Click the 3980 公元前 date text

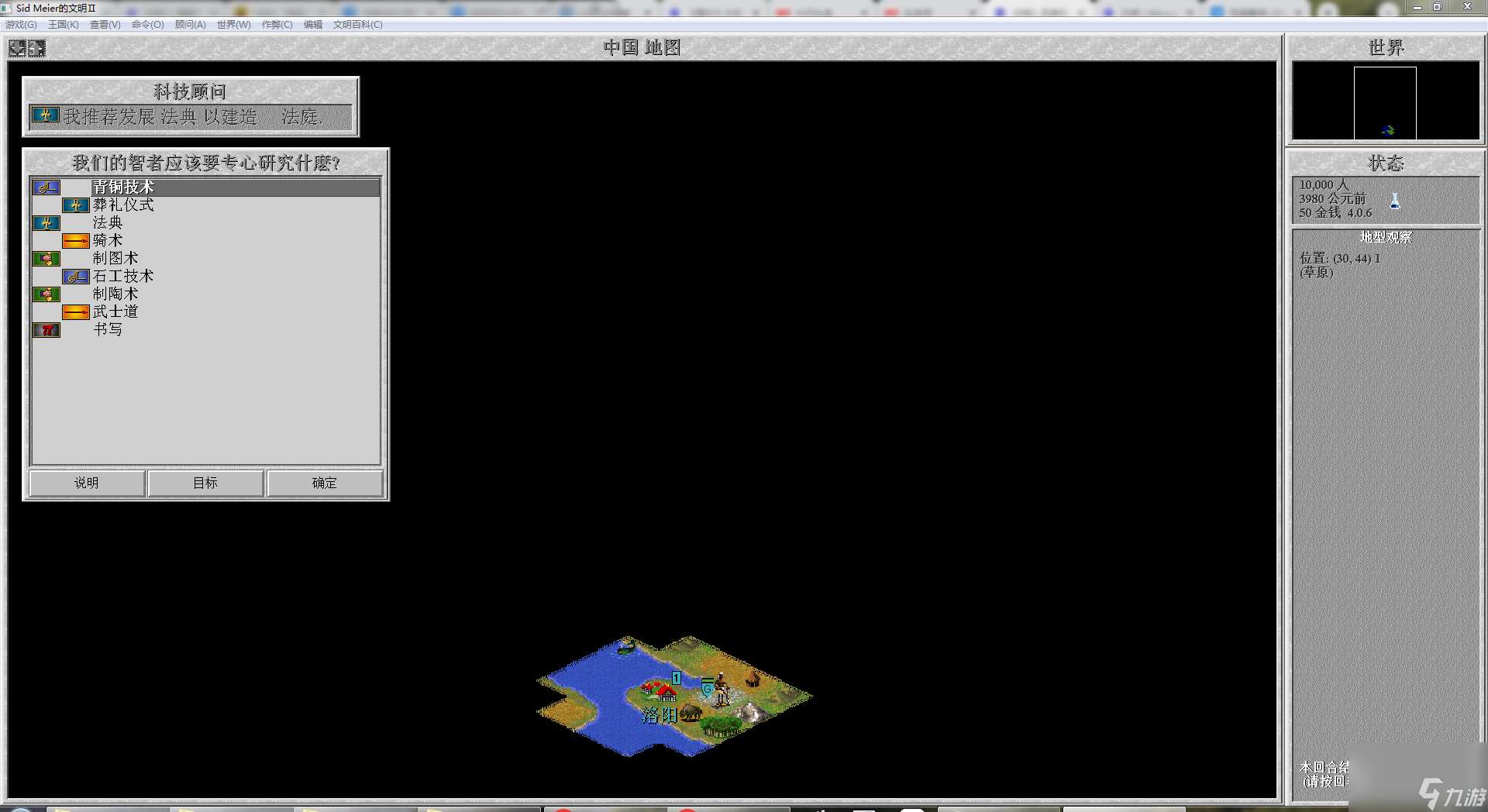tap(1332, 199)
